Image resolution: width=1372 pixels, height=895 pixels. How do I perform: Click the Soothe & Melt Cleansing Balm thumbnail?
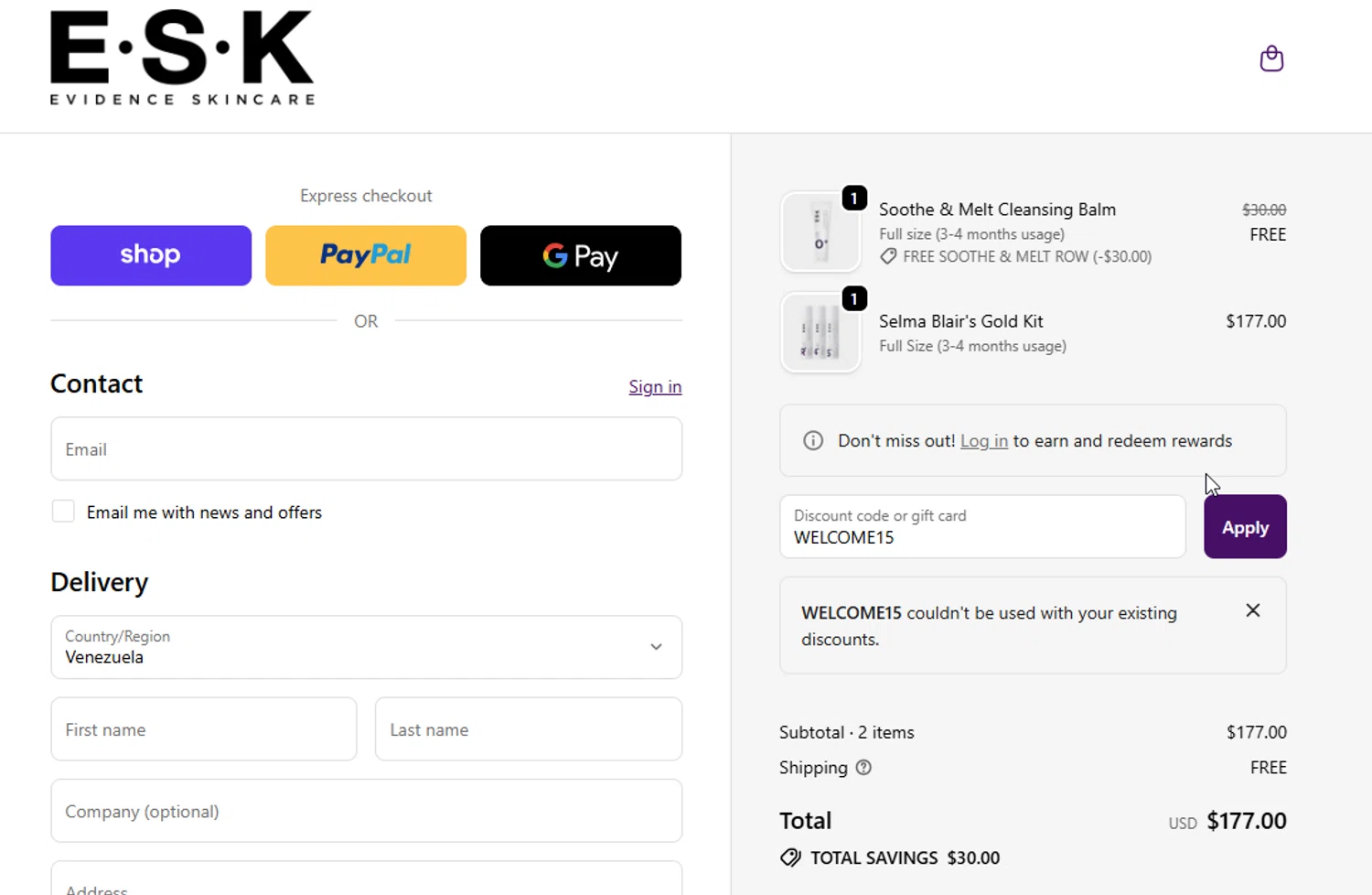tap(820, 232)
